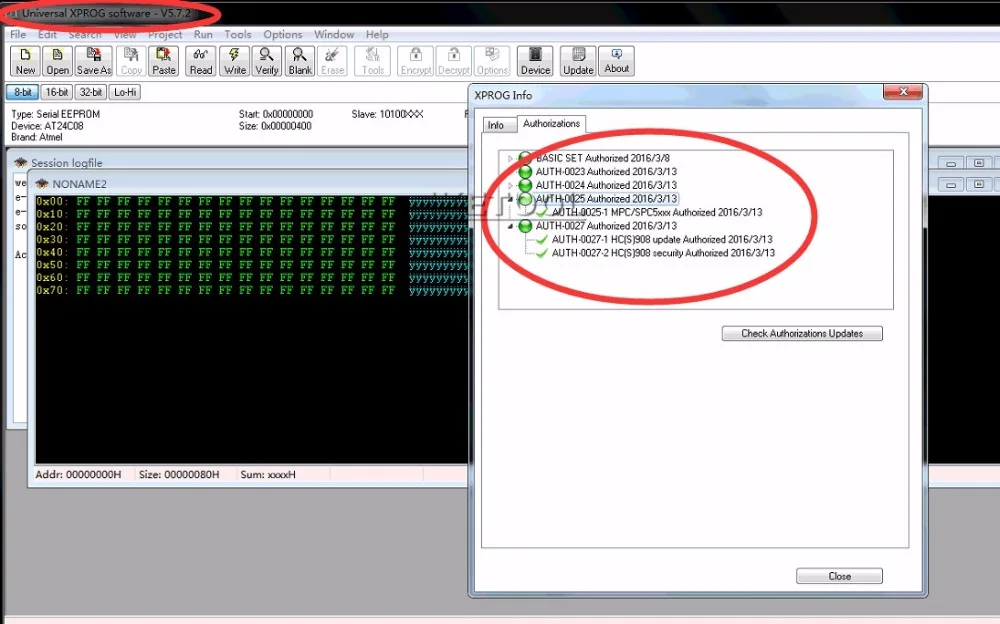Select AUTH-0027-2 HC(S)908 security row
The height and width of the screenshot is (624, 1000).
pos(663,253)
